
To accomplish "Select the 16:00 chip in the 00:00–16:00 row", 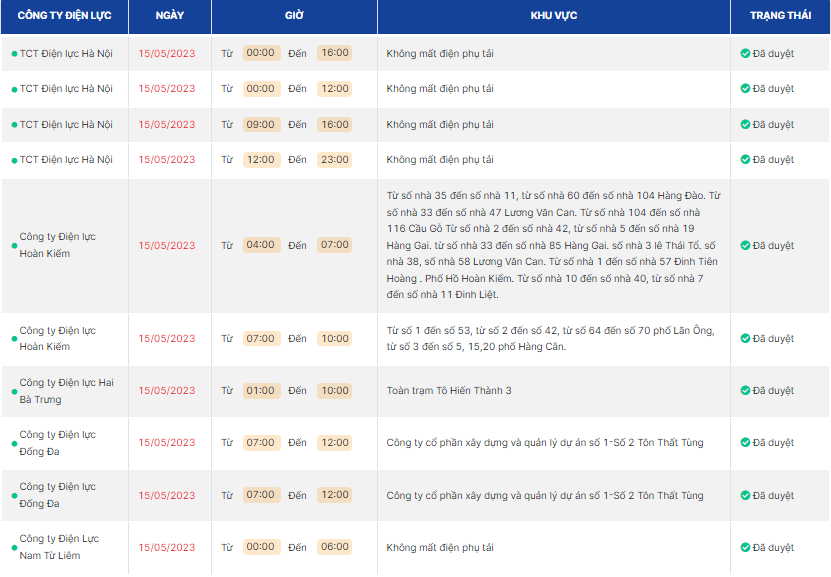I will (334, 53).
